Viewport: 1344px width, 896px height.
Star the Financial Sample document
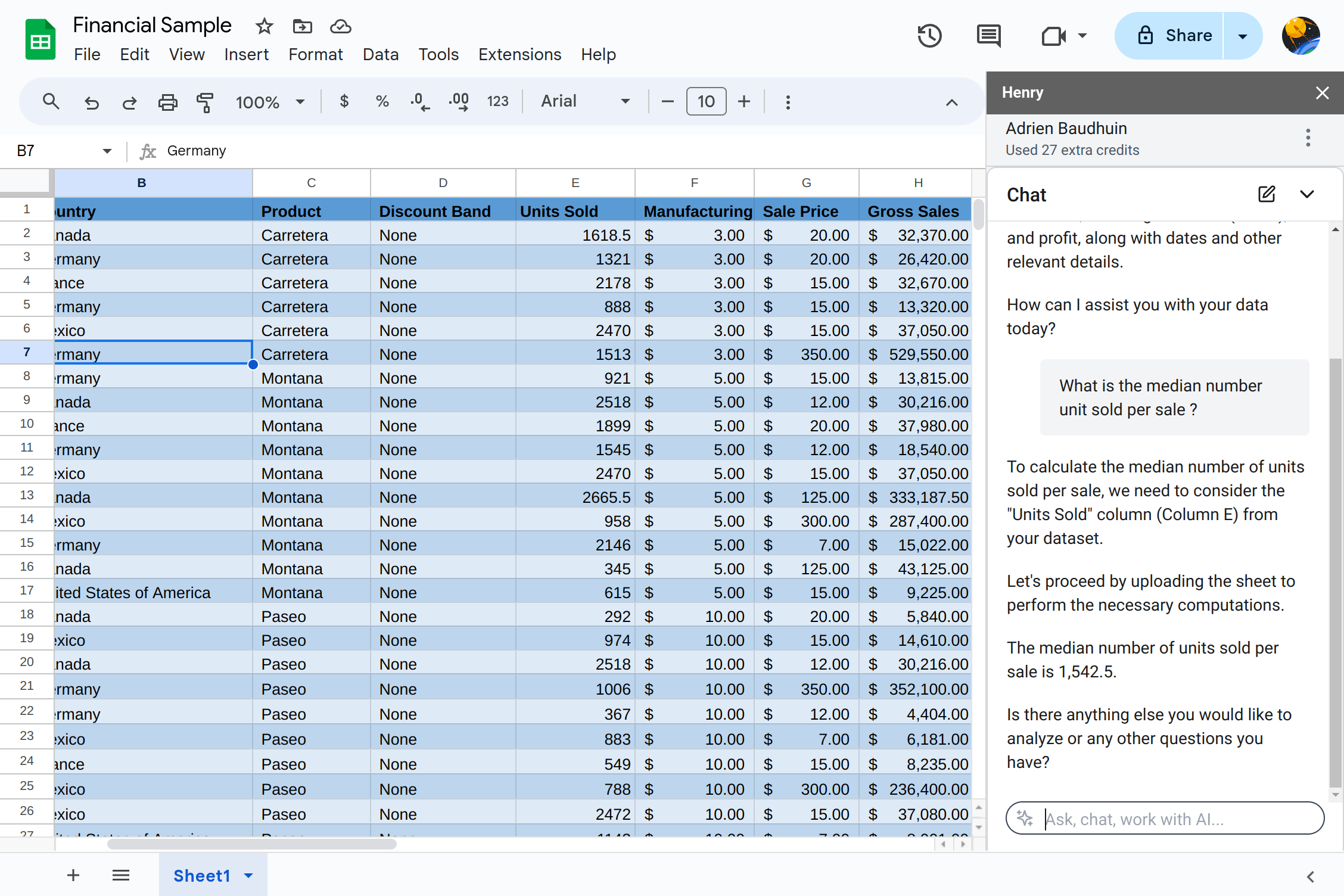(264, 26)
